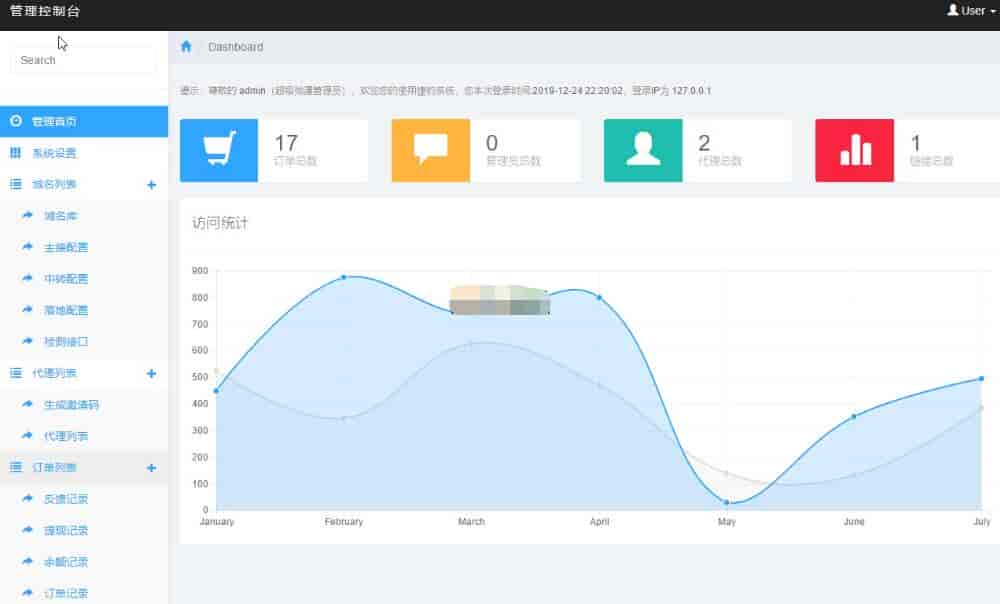Open 主域配置 in the sidebar
Viewport: 1000px width, 604px height.
click(66, 247)
